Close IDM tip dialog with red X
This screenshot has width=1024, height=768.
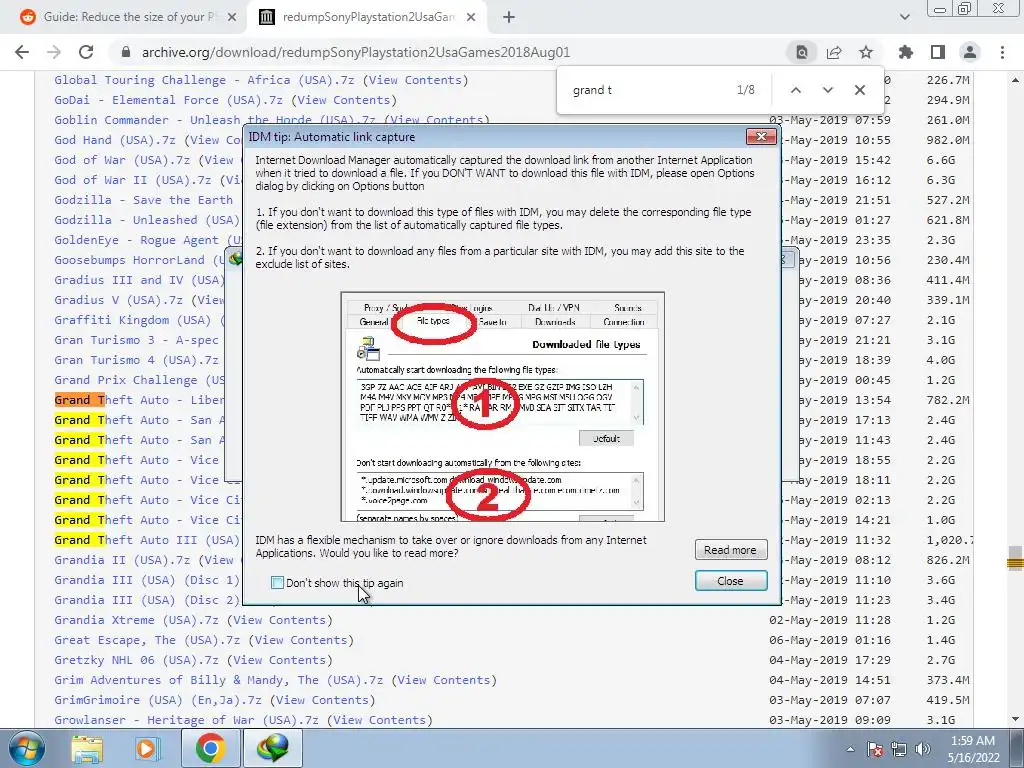click(761, 136)
